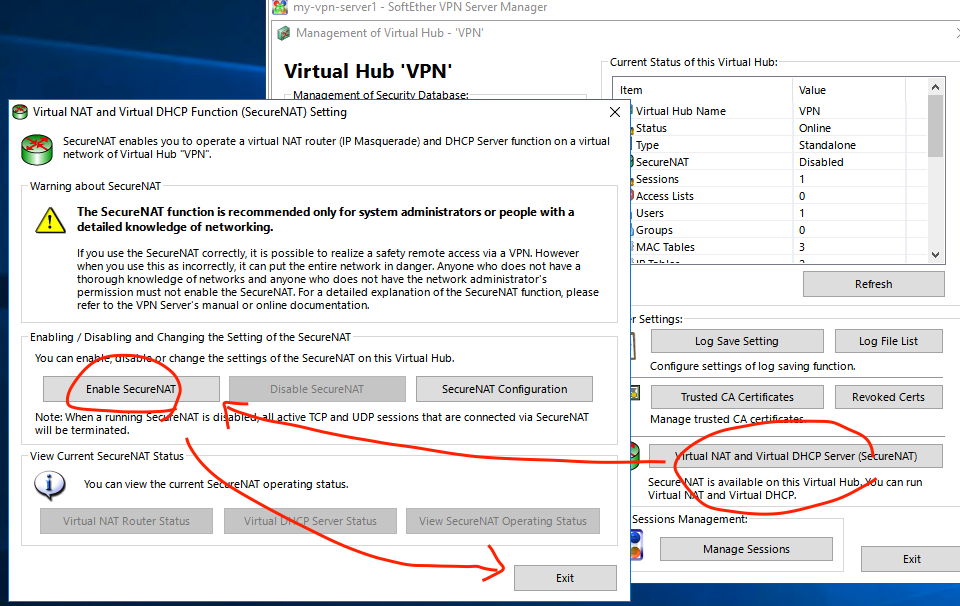Screen dimensions: 960x606
Task: Click the Management of Virtual Hub title icon
Action: 283,33
